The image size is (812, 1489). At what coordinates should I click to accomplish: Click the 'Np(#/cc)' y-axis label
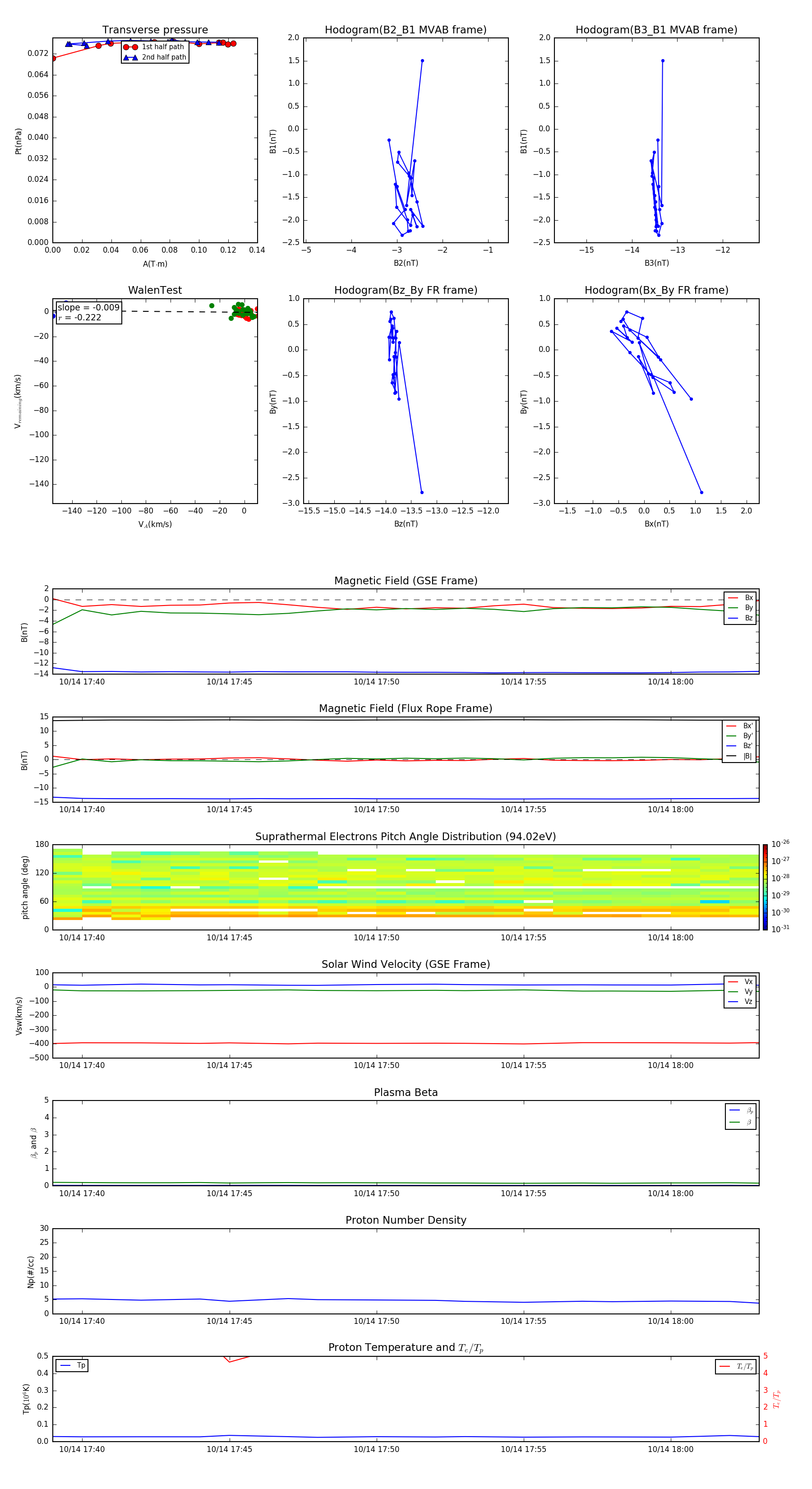point(31,1272)
